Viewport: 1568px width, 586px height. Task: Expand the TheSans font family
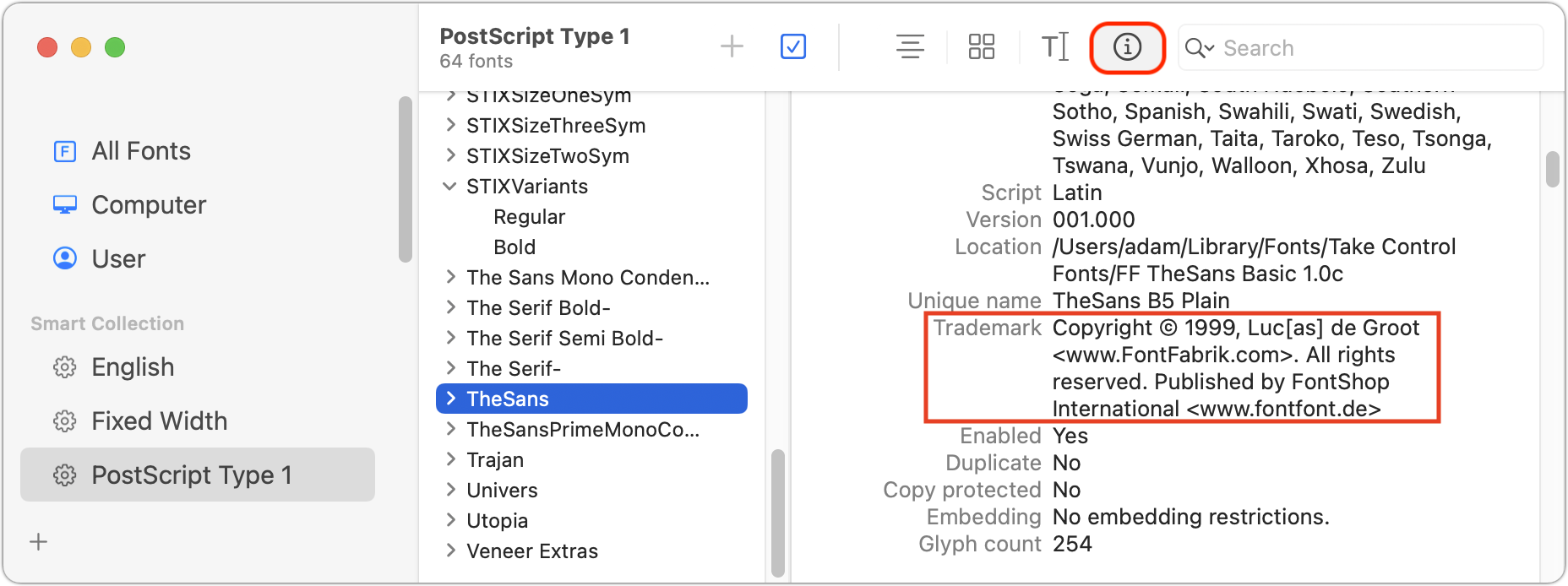point(450,399)
